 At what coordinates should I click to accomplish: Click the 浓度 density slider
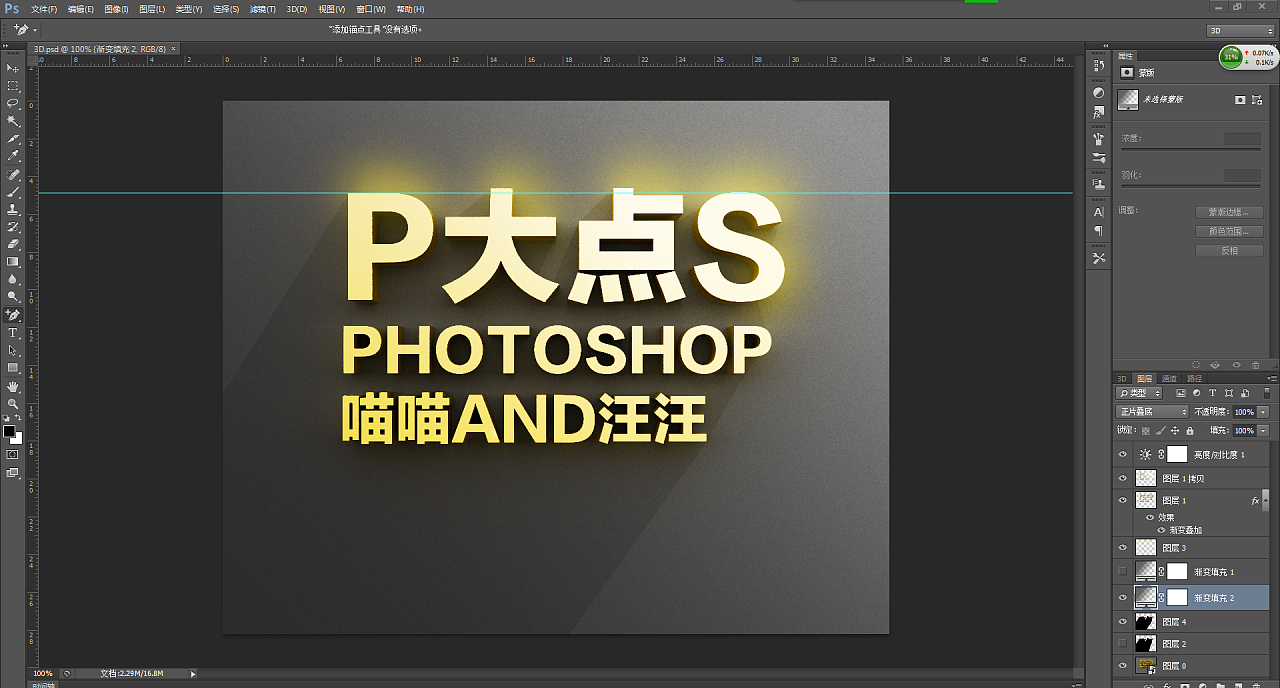pos(1191,149)
